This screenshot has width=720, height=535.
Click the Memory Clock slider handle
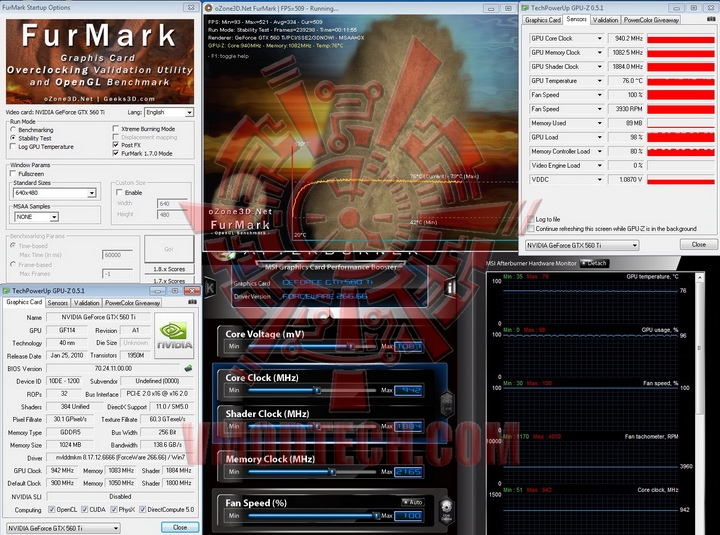click(332, 472)
